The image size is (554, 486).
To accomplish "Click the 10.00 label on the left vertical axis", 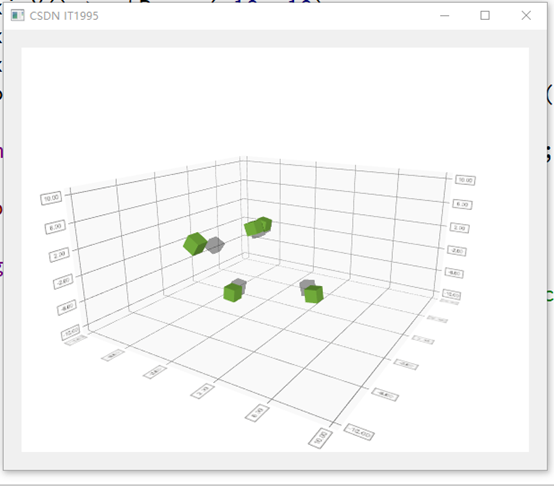I will (x=51, y=198).
